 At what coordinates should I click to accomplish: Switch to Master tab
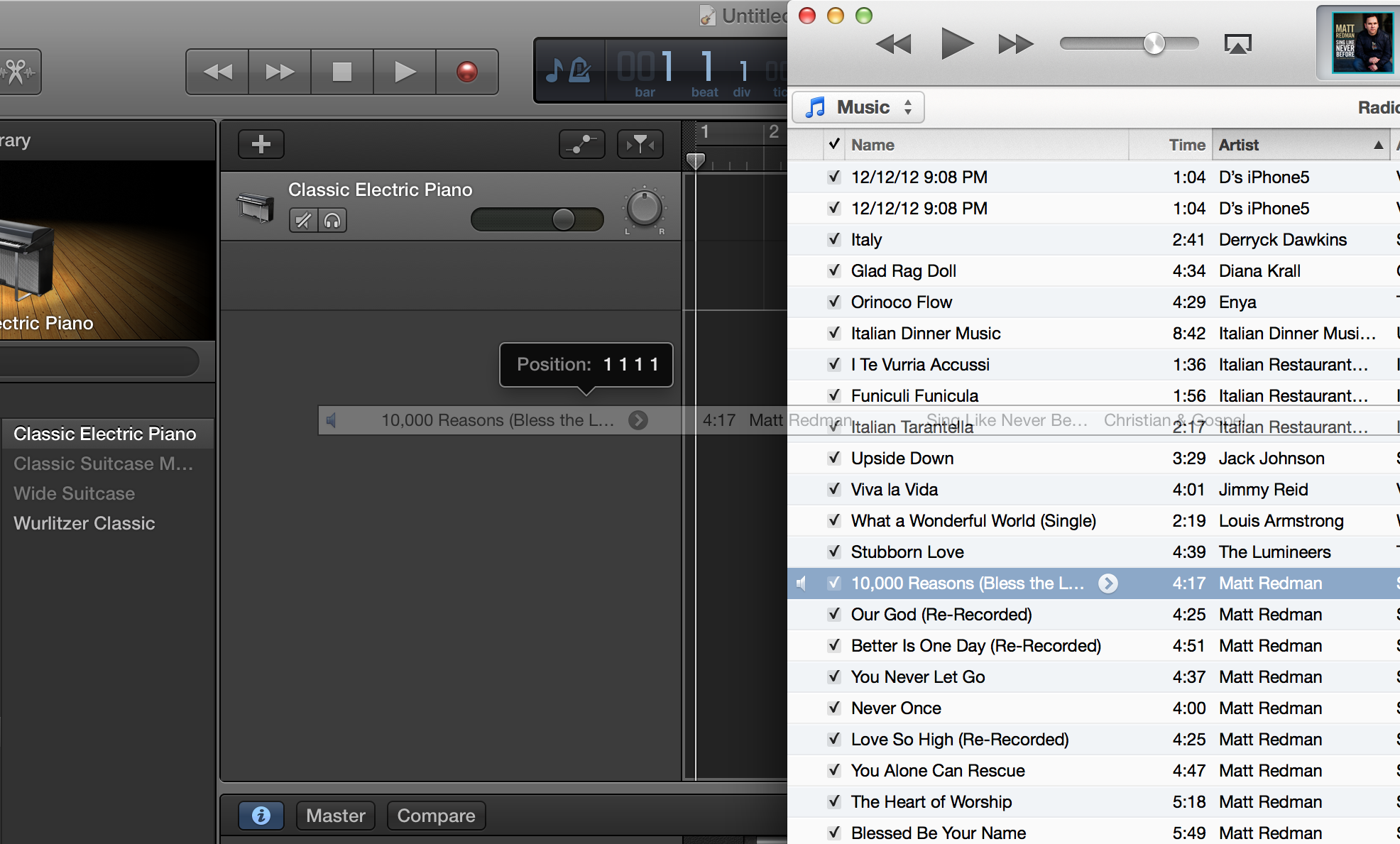(x=336, y=816)
